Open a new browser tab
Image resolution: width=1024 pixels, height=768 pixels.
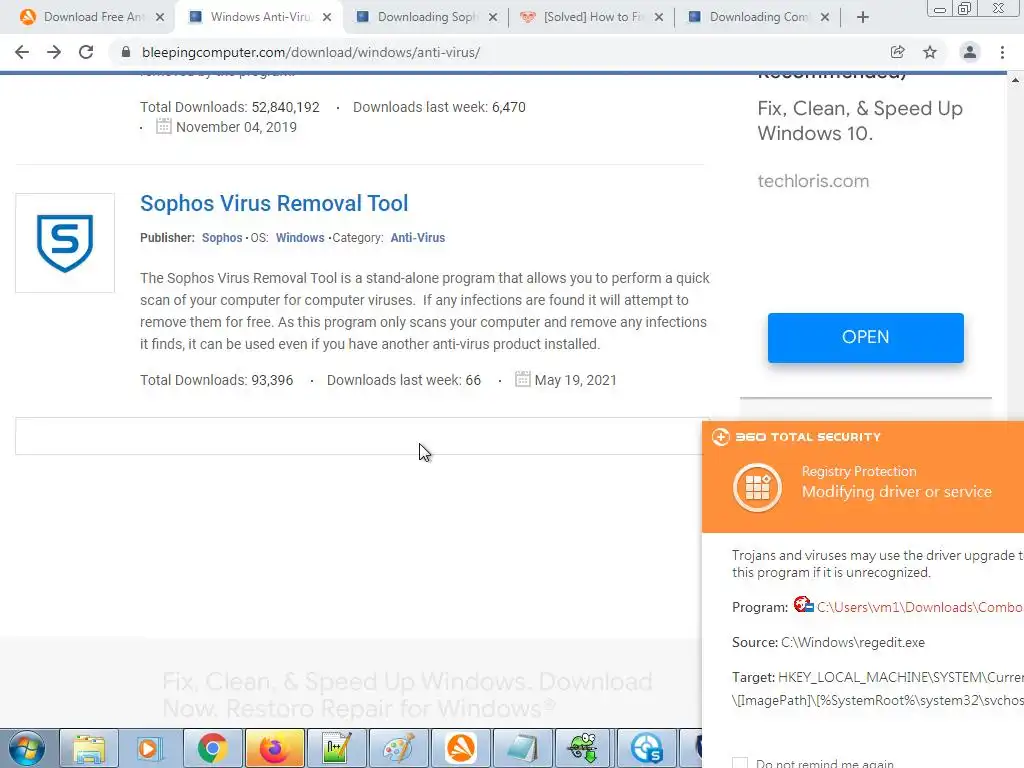point(863,17)
